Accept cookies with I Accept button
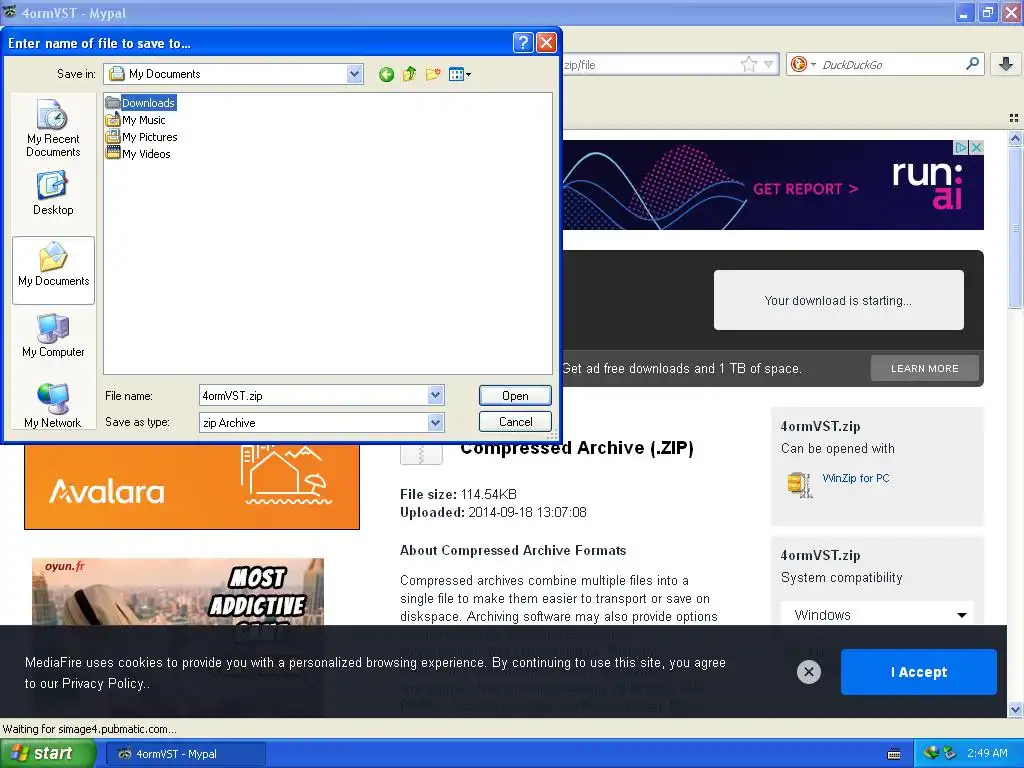 coord(918,672)
